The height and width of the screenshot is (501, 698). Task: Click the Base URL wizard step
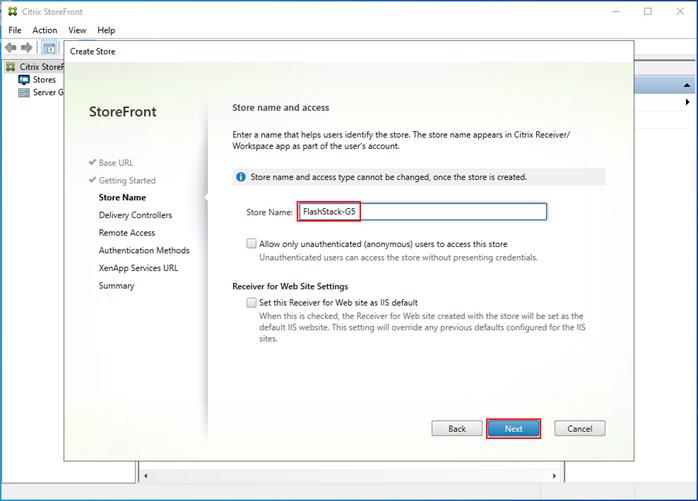coord(116,163)
